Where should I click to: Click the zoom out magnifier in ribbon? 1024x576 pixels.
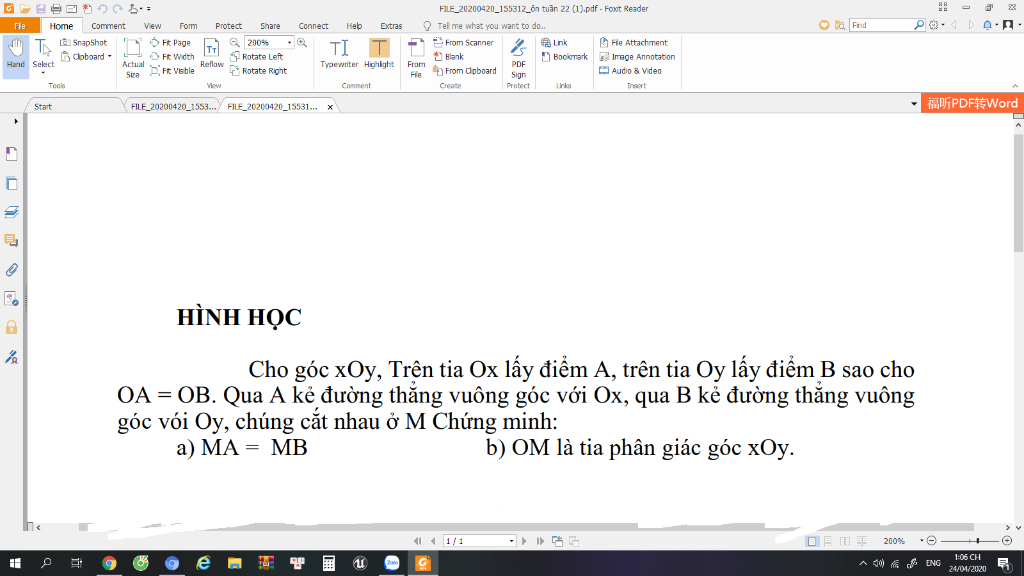click(x=234, y=42)
